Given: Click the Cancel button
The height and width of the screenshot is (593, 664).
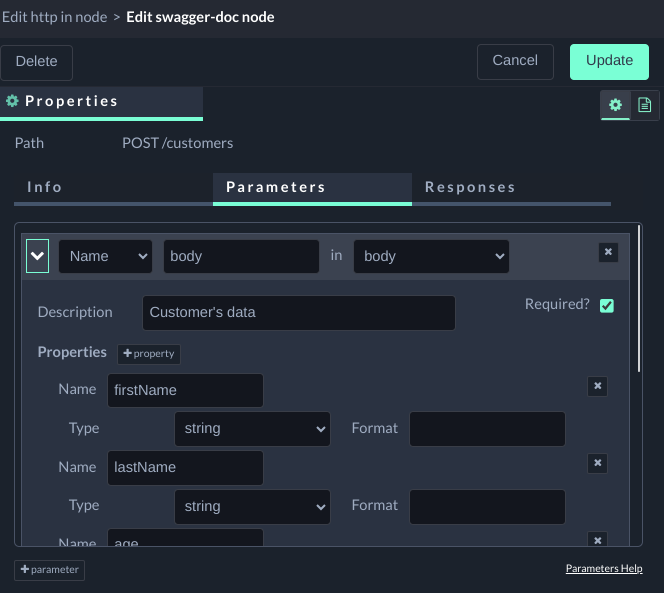Looking at the screenshot, I should click(x=515, y=61).
